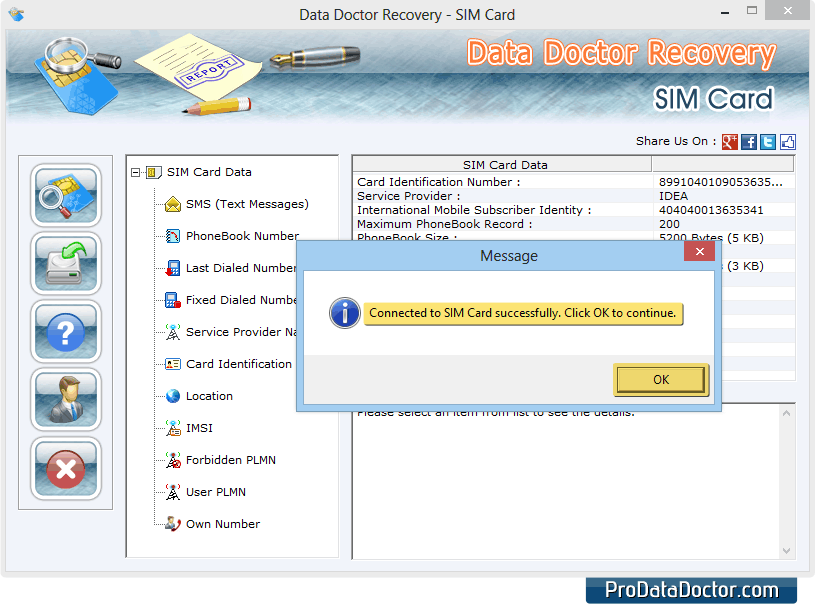Select PhoneBook Number tree item

(242, 236)
